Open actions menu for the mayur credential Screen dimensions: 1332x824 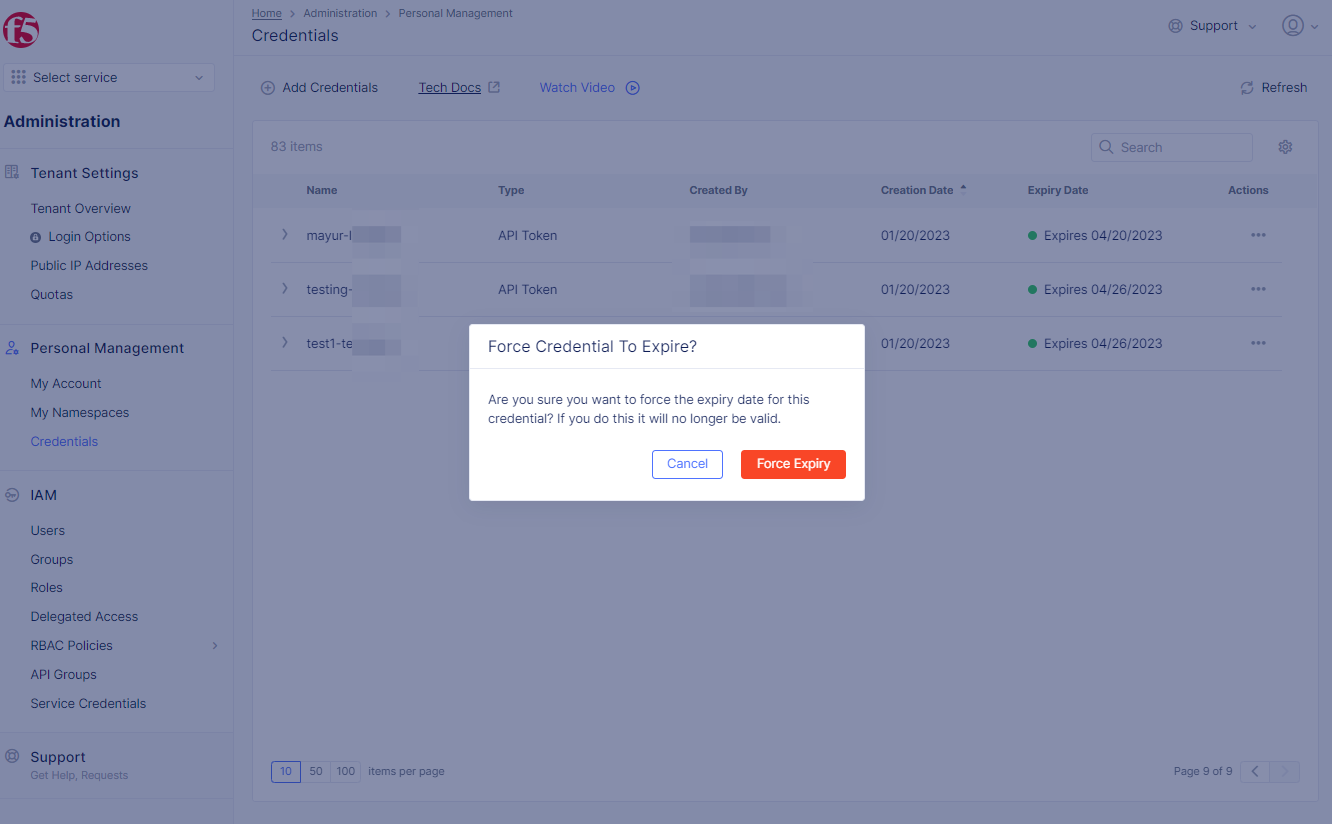pos(1258,235)
